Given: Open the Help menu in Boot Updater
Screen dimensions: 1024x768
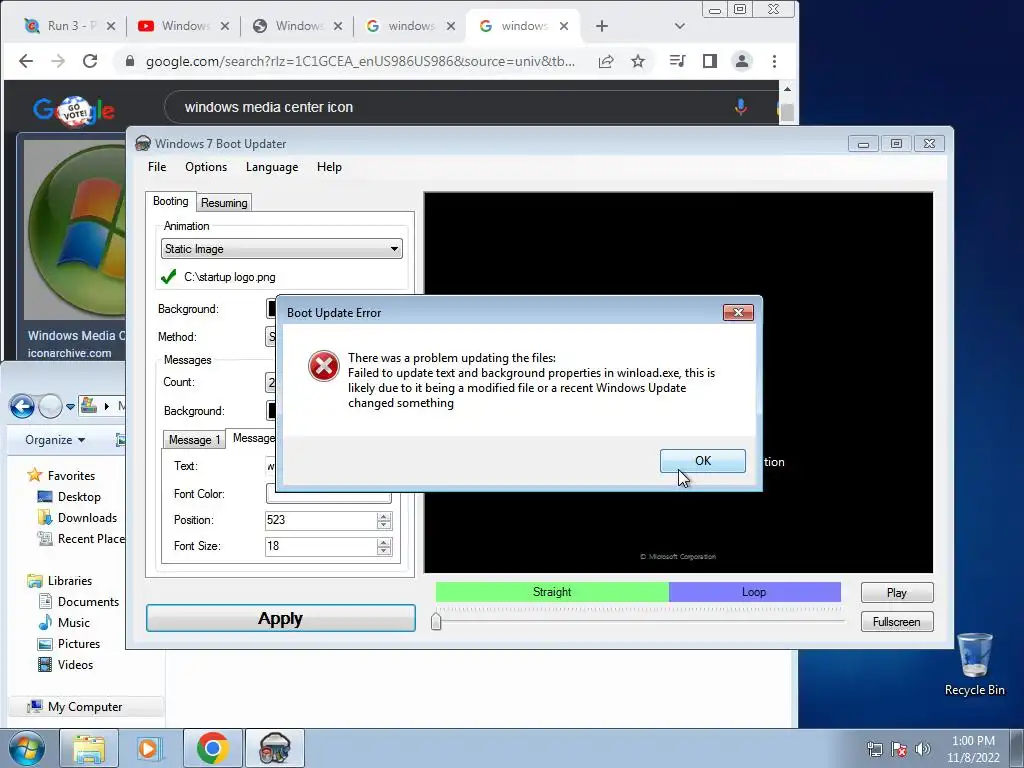Looking at the screenshot, I should pos(329,167).
